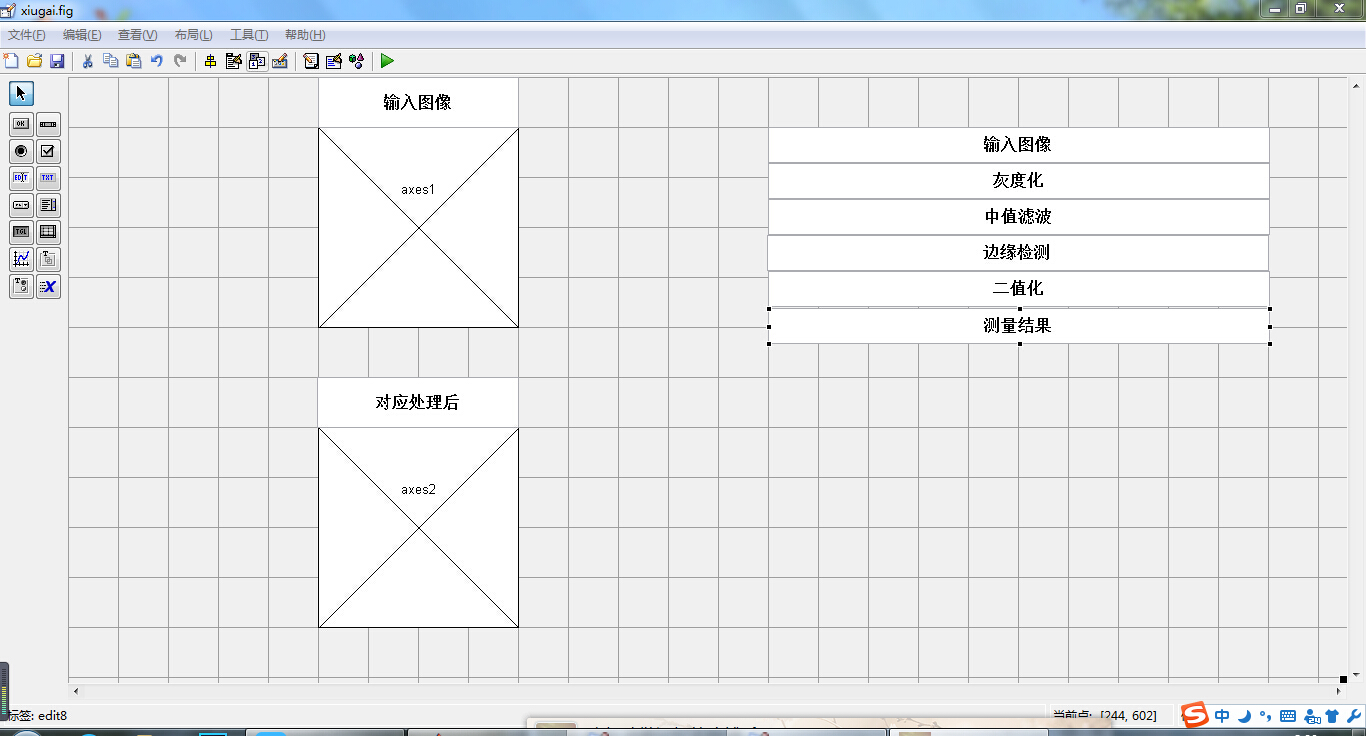This screenshot has height=736, width=1366.
Task: Select the 输入图像 label above axes1
Action: (x=418, y=102)
